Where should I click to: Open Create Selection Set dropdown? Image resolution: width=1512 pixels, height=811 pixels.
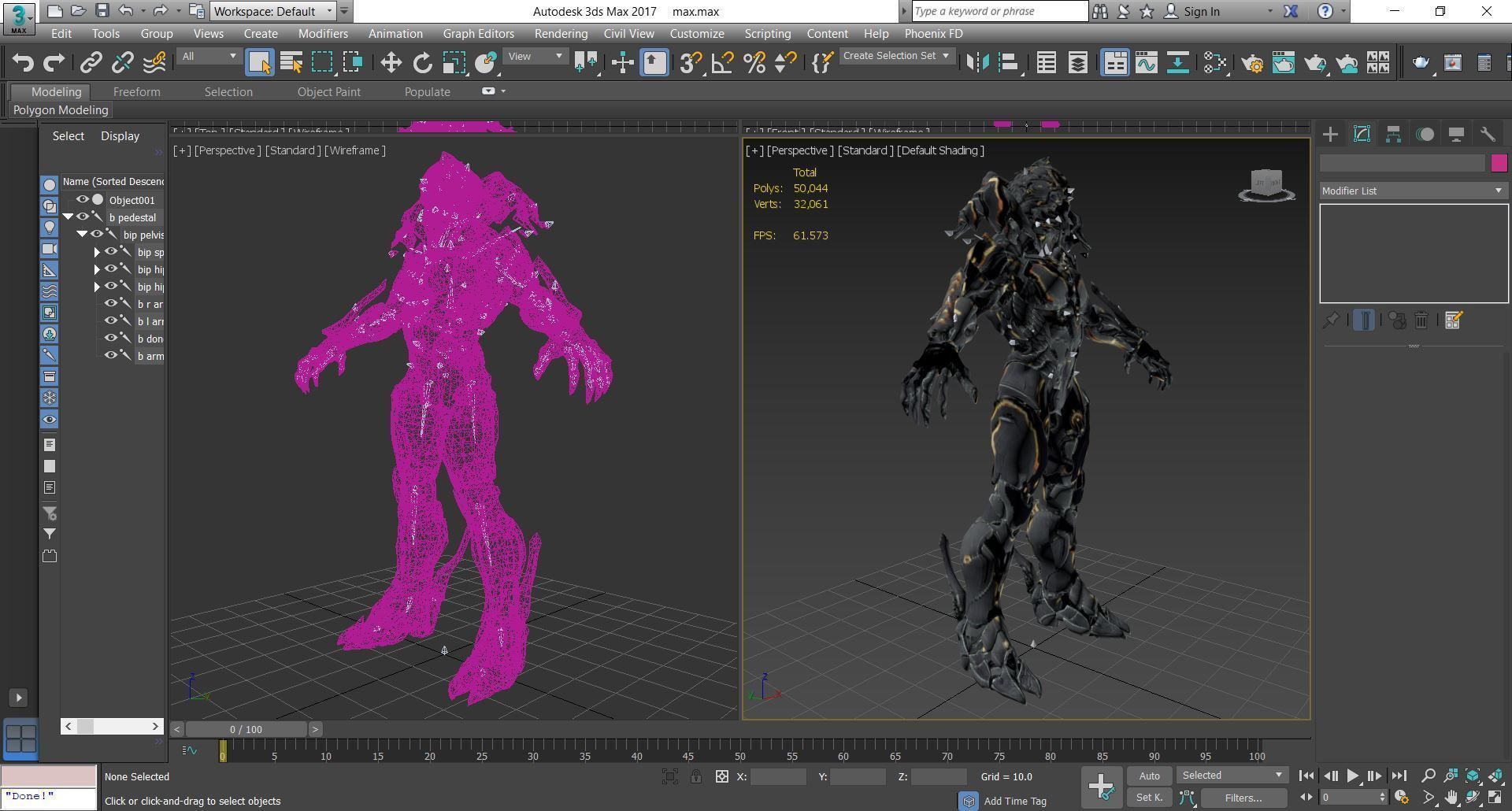(x=896, y=56)
